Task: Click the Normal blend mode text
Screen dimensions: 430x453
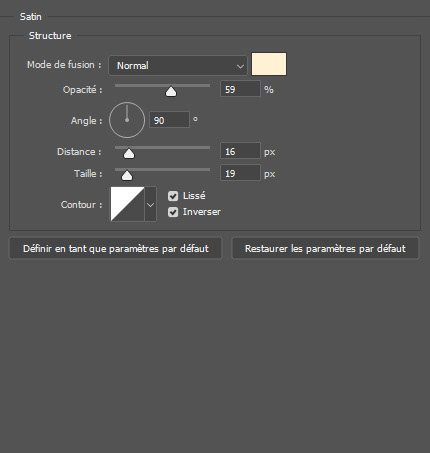Action: pos(133,66)
